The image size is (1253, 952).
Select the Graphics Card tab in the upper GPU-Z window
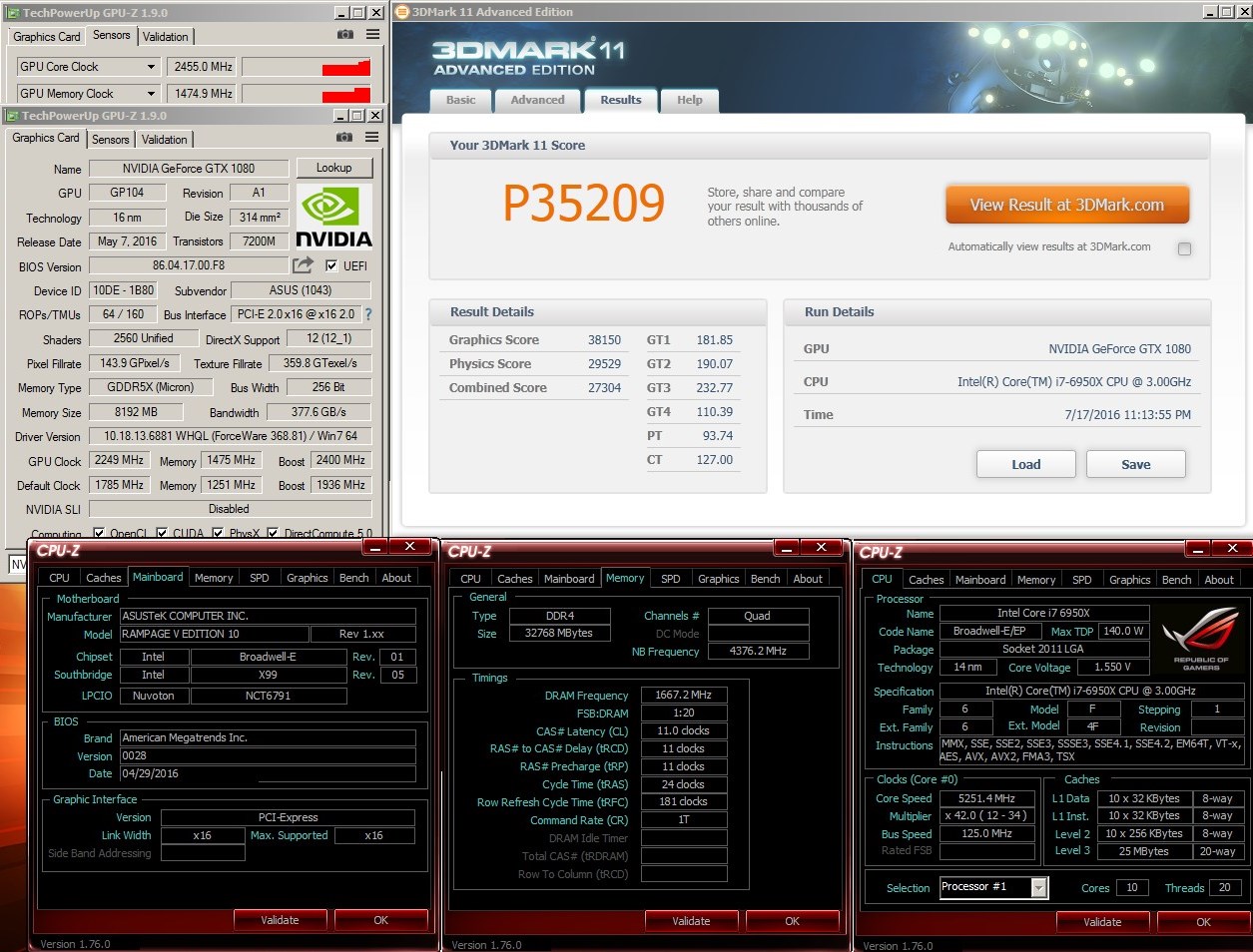47,37
